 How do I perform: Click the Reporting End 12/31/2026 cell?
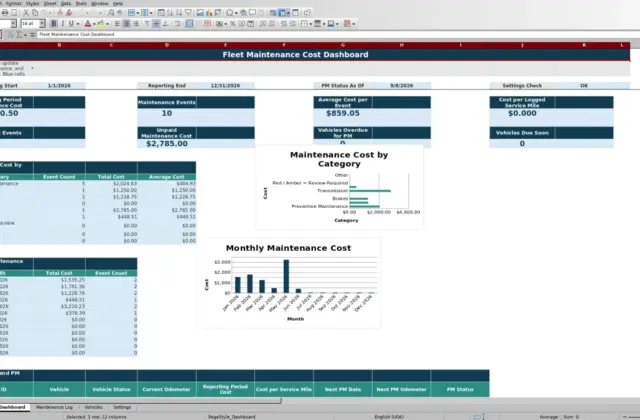pos(225,86)
